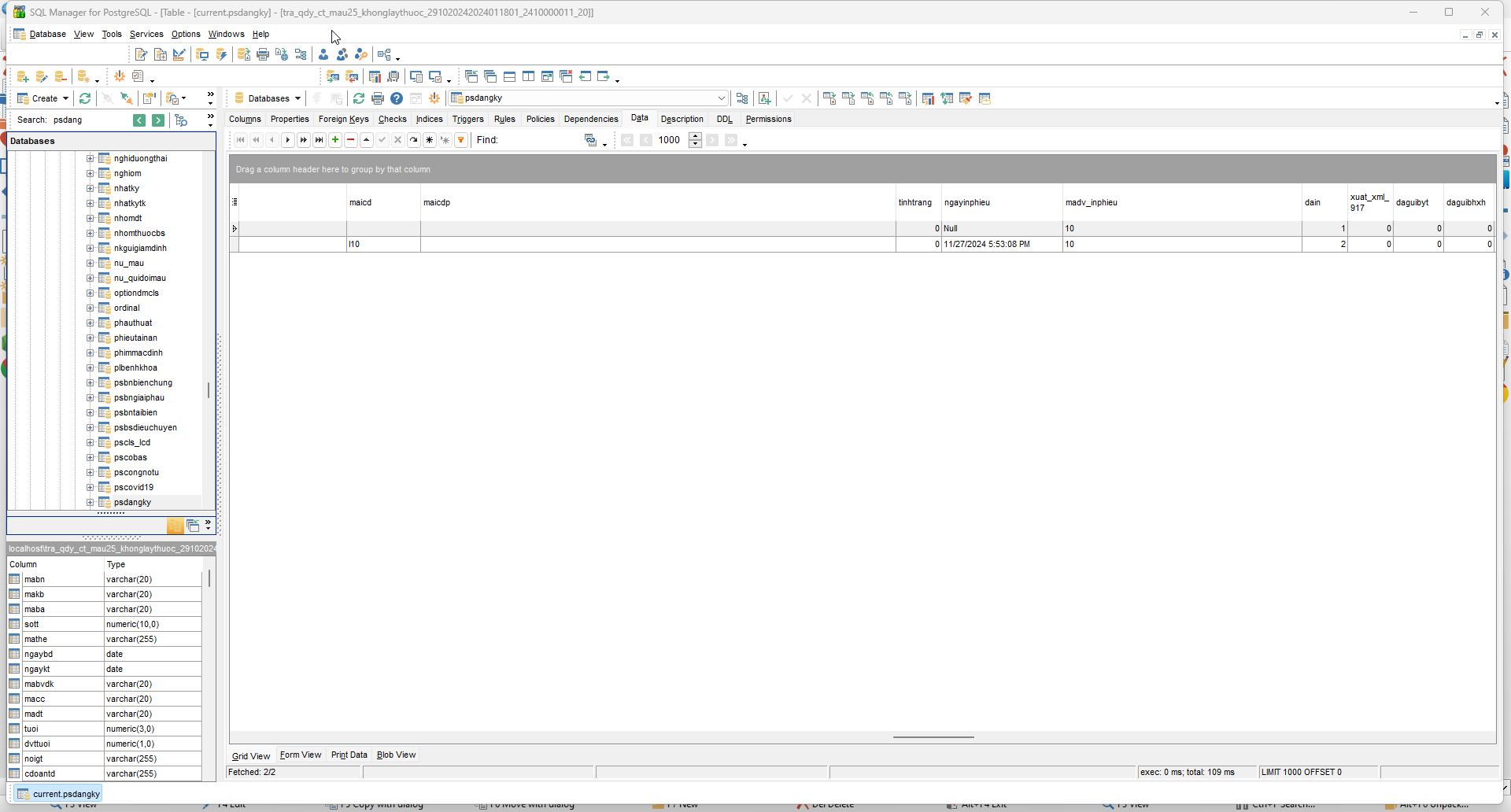Expand the nghiom table tree node
Viewport: 1511px width, 812px height.
[x=90, y=174]
